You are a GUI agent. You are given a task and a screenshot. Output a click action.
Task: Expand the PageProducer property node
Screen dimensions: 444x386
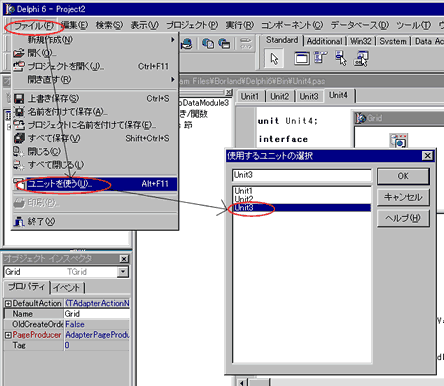coord(8,335)
